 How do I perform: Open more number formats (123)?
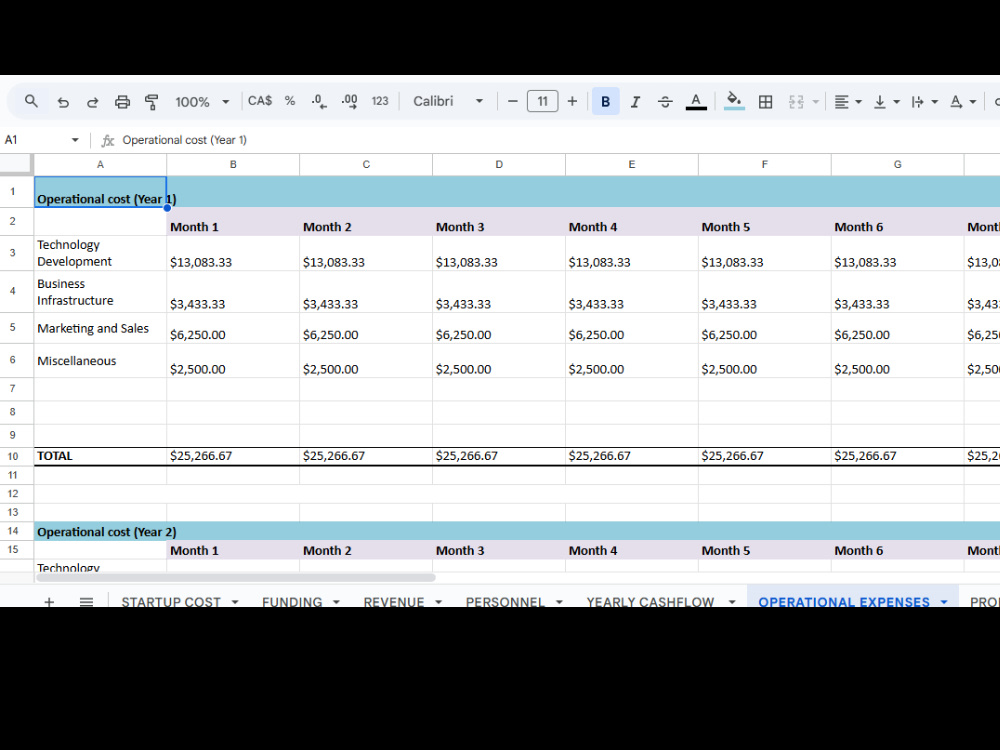click(x=380, y=101)
